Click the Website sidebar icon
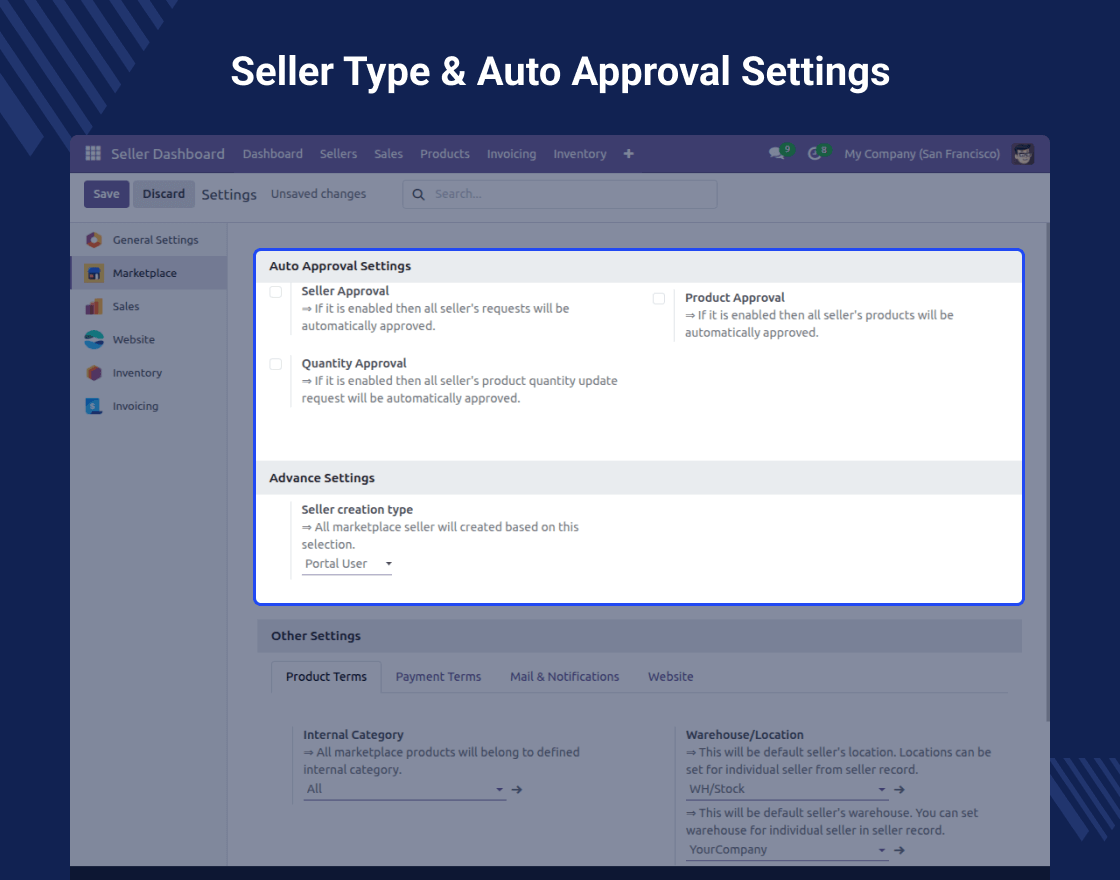This screenshot has width=1120, height=880. pyautogui.click(x=94, y=339)
